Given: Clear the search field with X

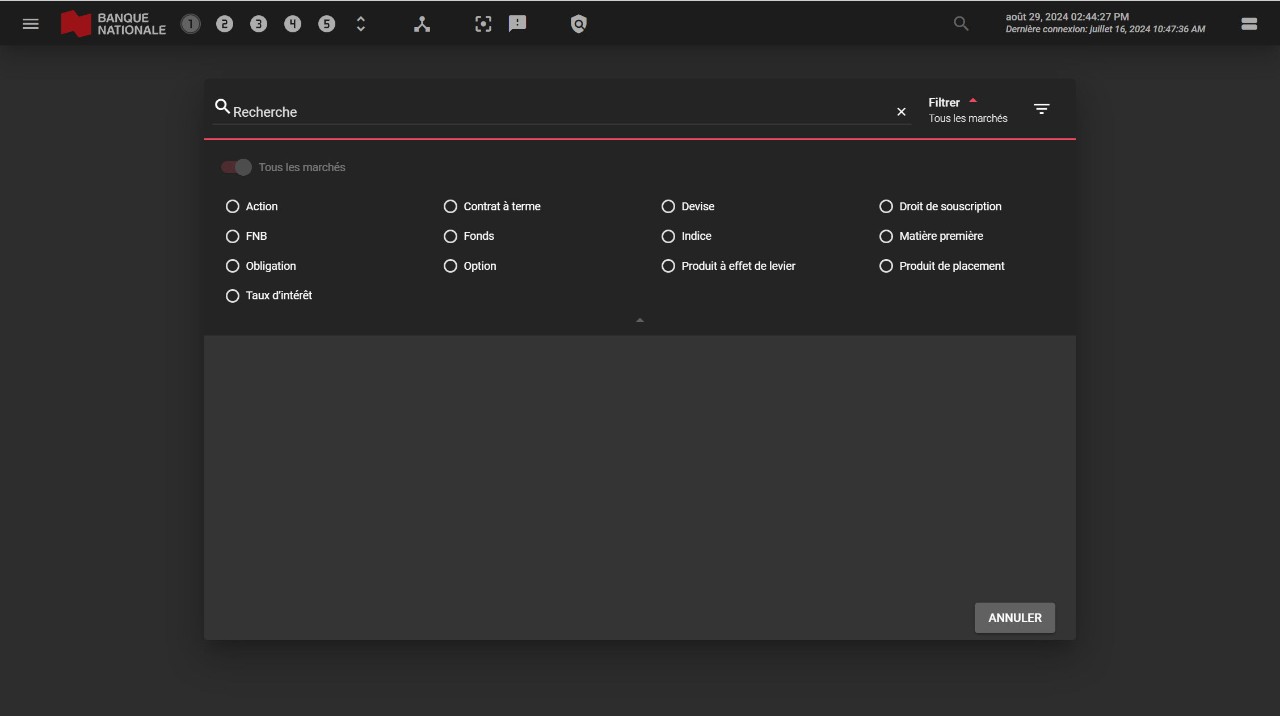Looking at the screenshot, I should (x=901, y=112).
